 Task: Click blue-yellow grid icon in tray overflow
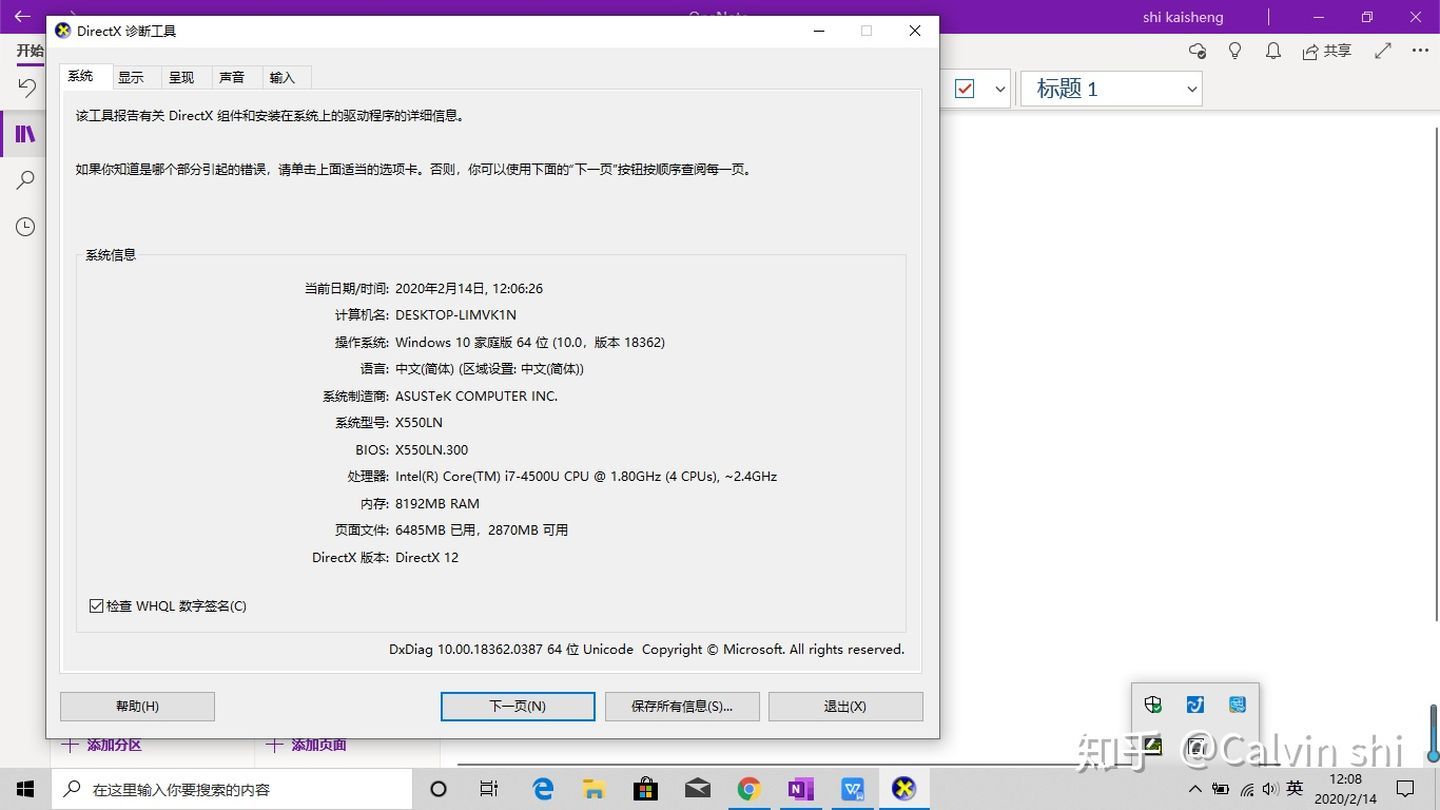coord(1237,704)
